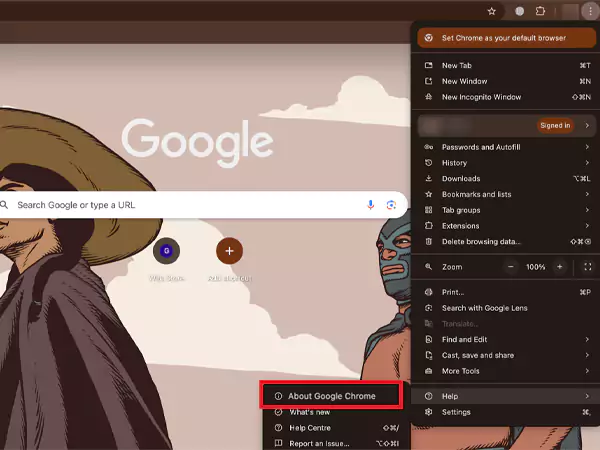Screen dimensions: 600x450
Task: Decrease zoom with the minus button
Action: pyautogui.click(x=511, y=267)
